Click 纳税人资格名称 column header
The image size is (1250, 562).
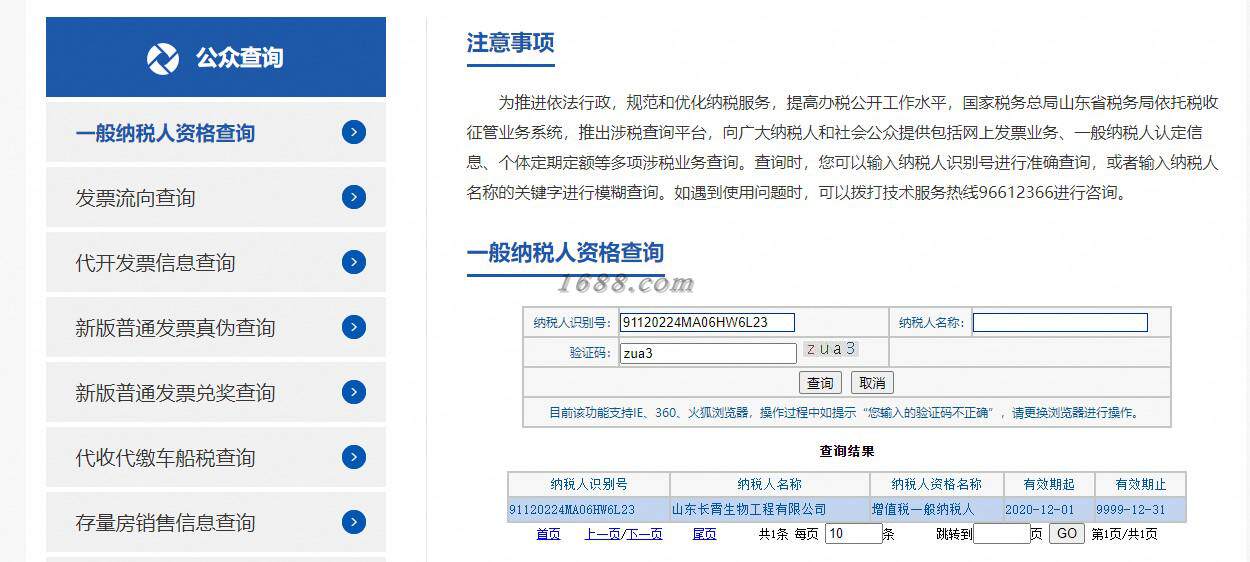[x=936, y=484]
